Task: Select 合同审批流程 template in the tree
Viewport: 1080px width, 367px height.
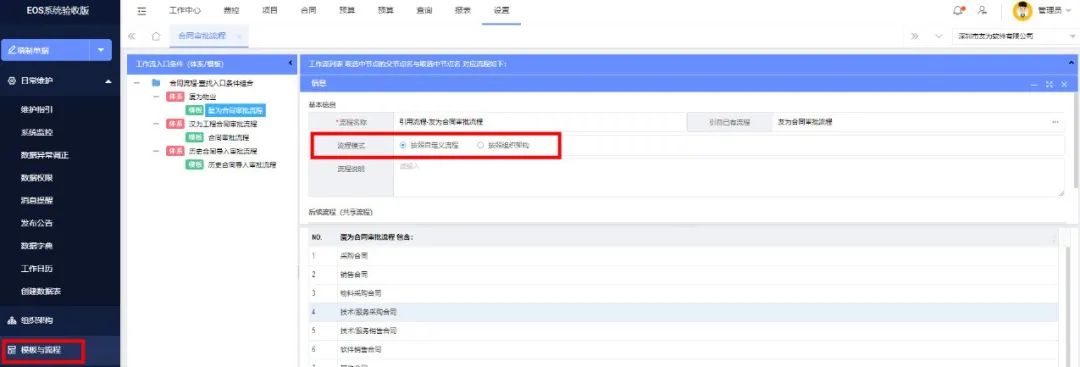Action: click(229, 138)
